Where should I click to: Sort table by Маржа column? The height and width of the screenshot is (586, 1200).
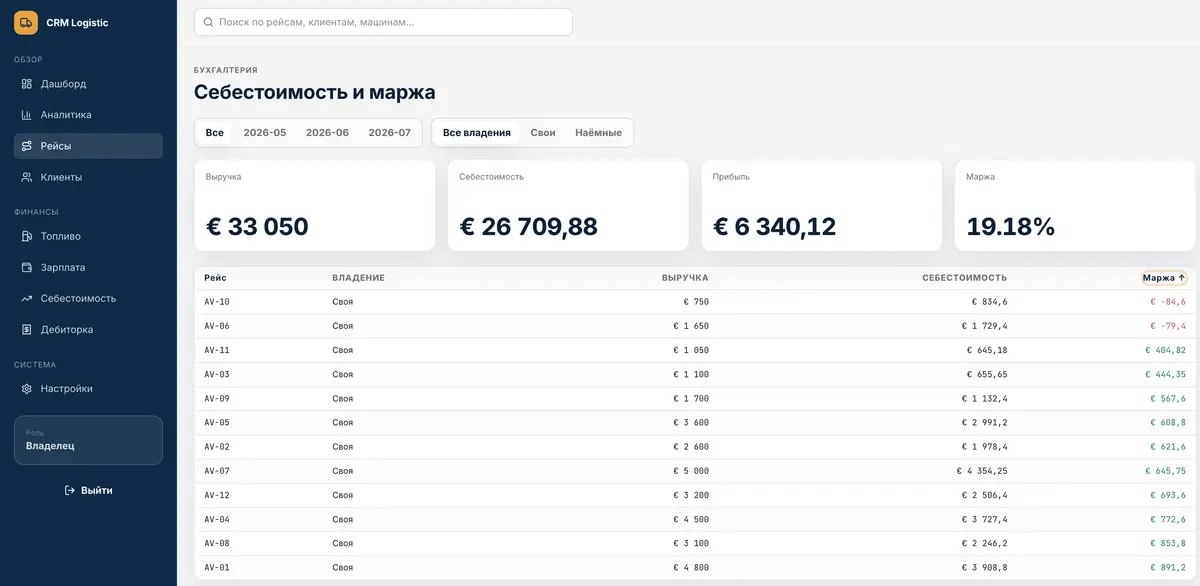(x=1164, y=278)
